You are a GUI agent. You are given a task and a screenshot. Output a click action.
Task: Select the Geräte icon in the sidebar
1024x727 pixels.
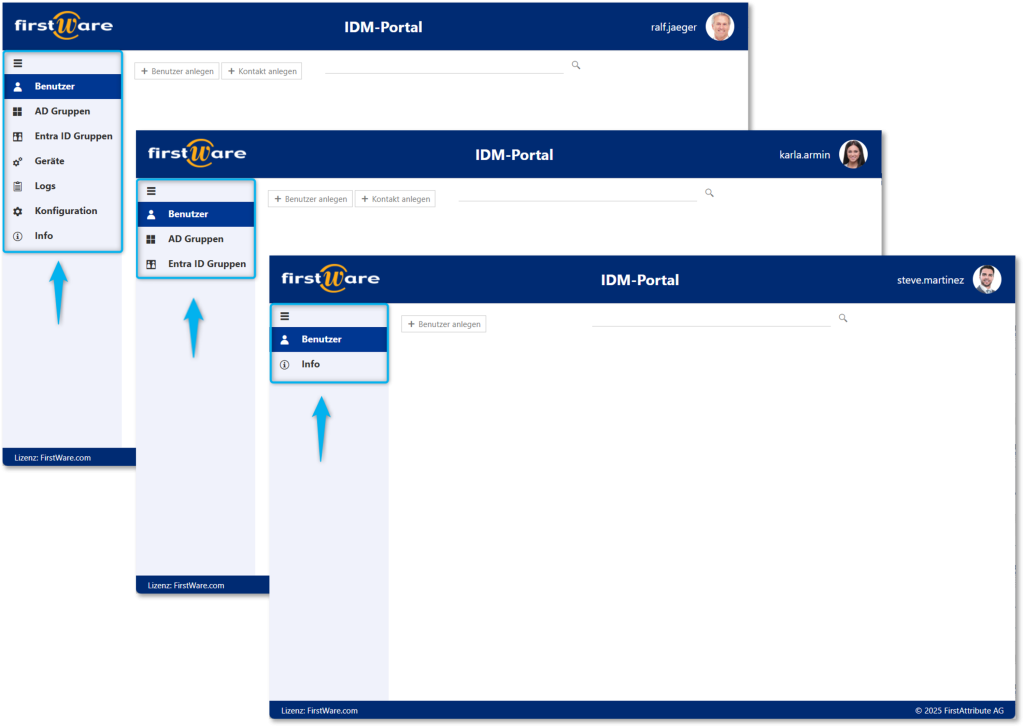coord(18,161)
